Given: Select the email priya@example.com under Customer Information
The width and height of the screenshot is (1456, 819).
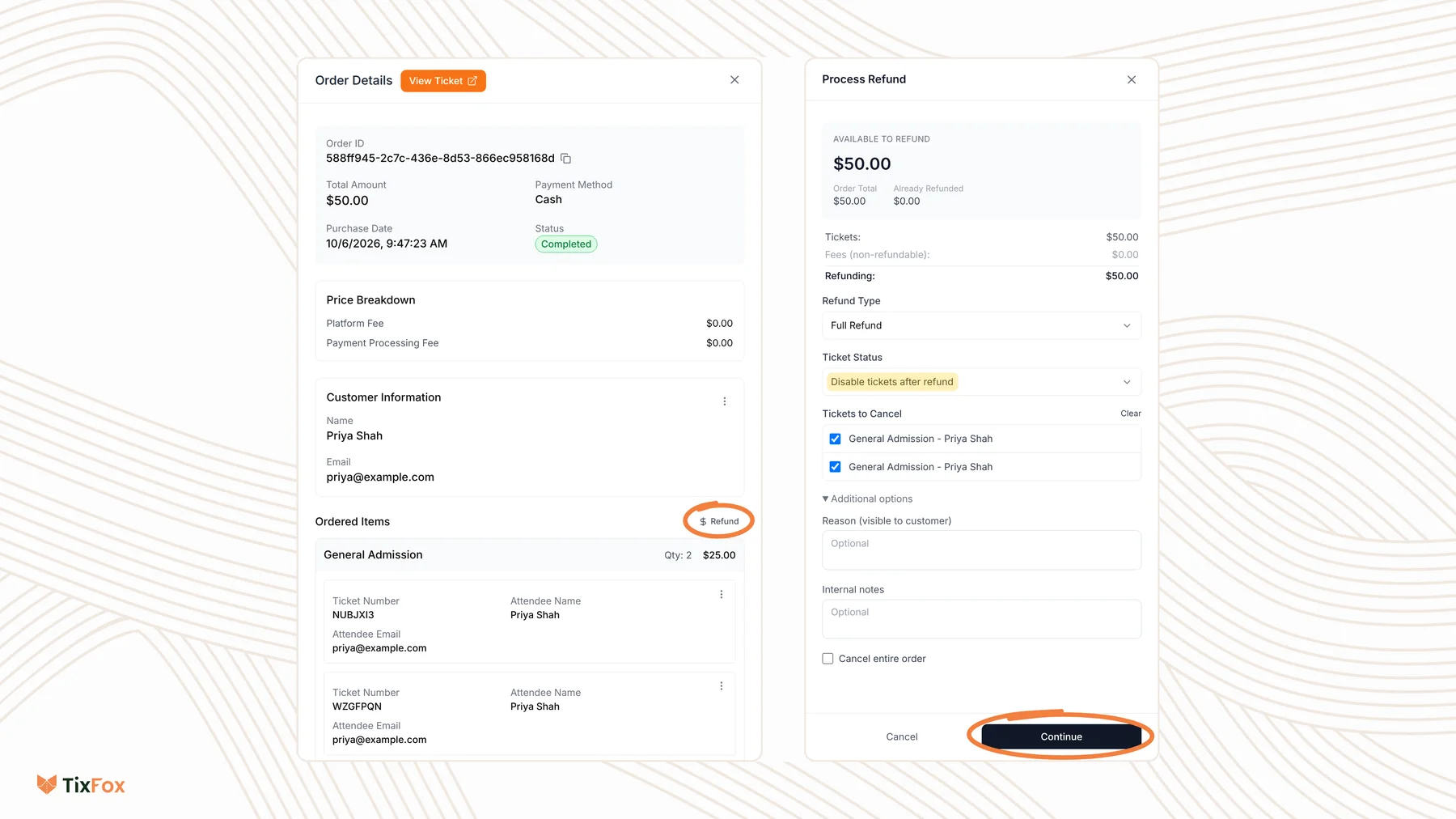Looking at the screenshot, I should (380, 477).
